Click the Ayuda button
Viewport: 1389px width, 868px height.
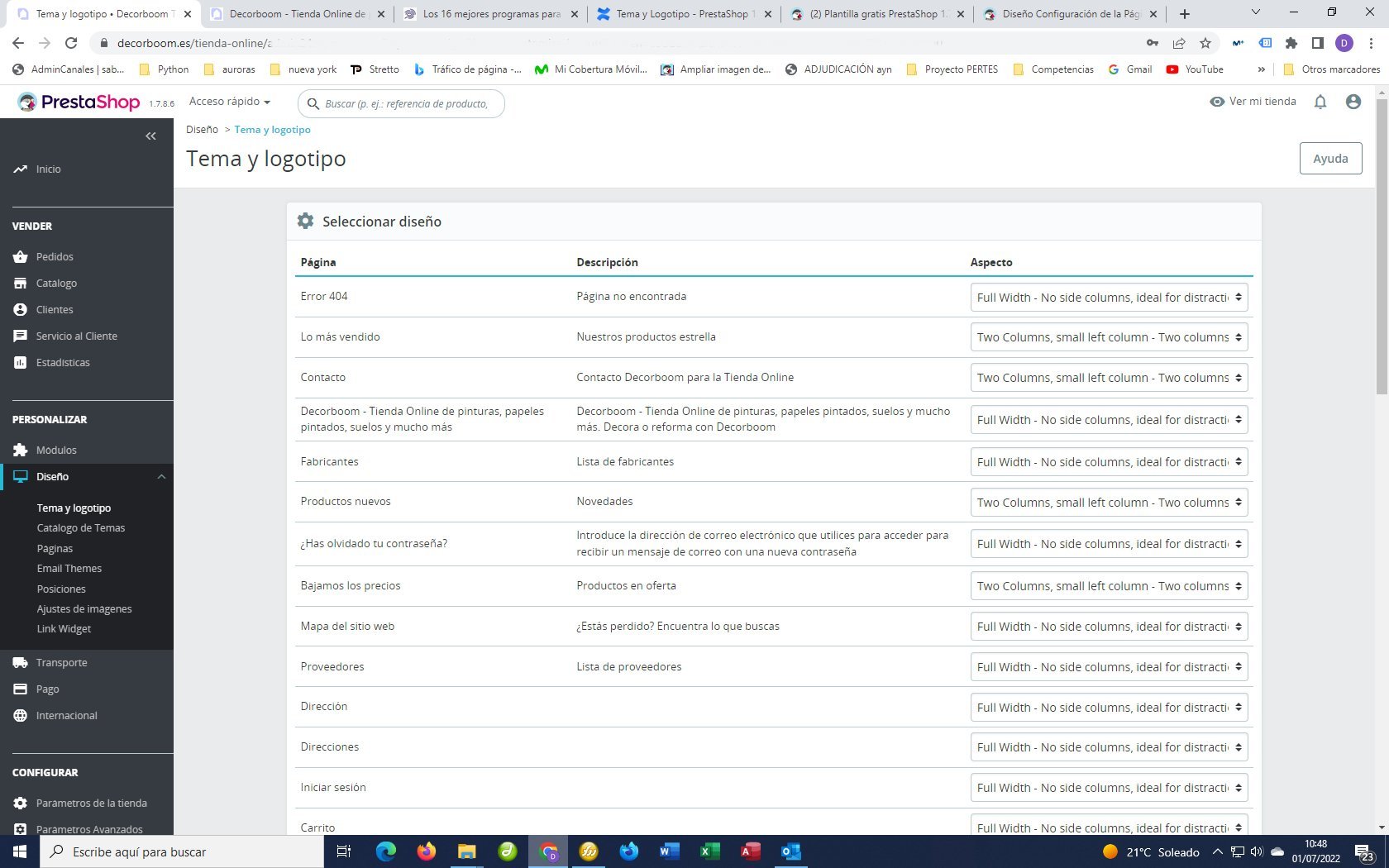(x=1330, y=159)
